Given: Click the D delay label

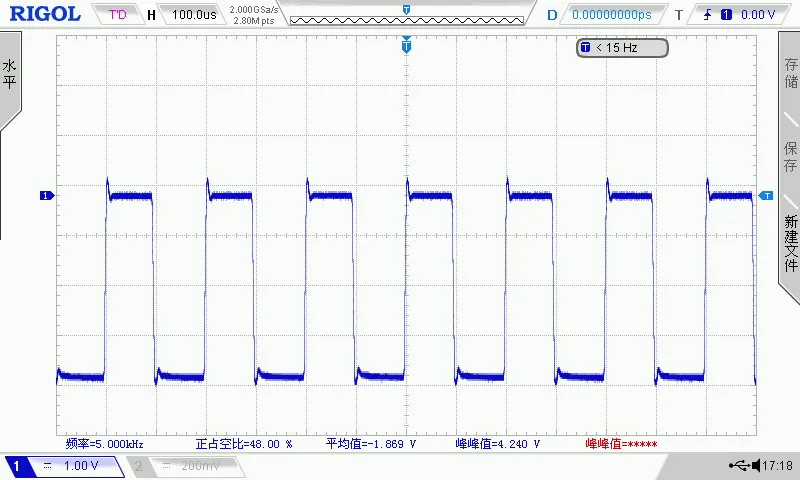Looking at the screenshot, I should 552,15.
